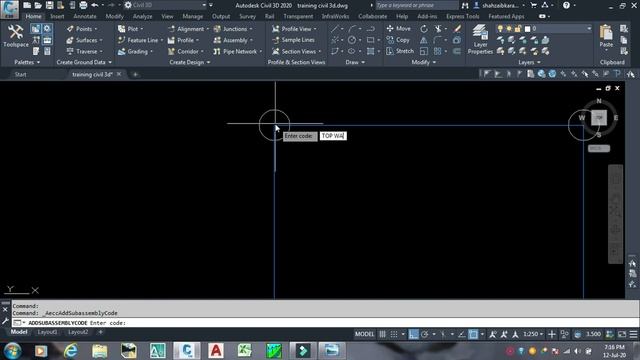
Task: Toggle the layer lock padlock icon
Action: (518, 29)
